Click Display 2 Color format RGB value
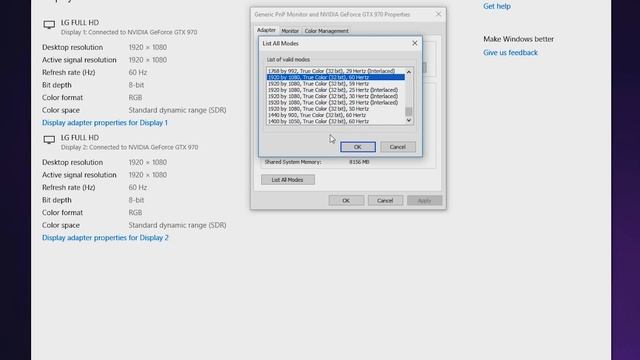This screenshot has height=360, width=640. (136, 213)
